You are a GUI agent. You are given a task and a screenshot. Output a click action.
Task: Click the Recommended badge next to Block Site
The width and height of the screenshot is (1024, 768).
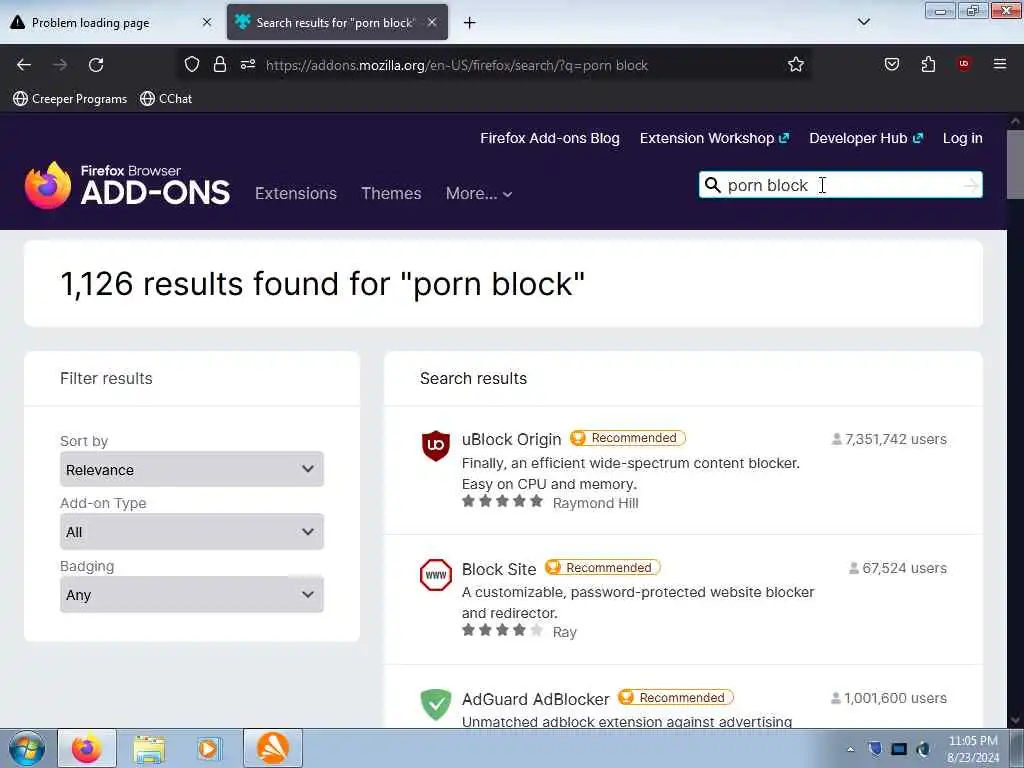(603, 568)
